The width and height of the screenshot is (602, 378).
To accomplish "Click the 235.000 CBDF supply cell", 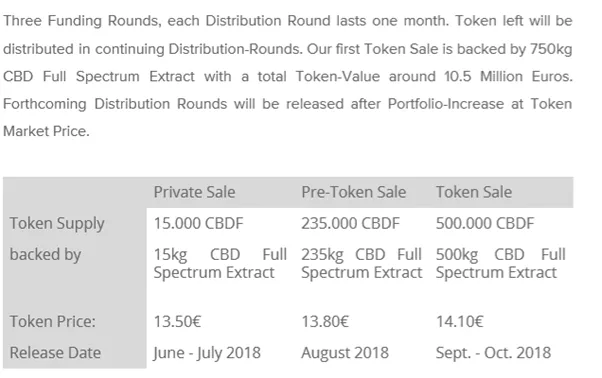I will (351, 223).
